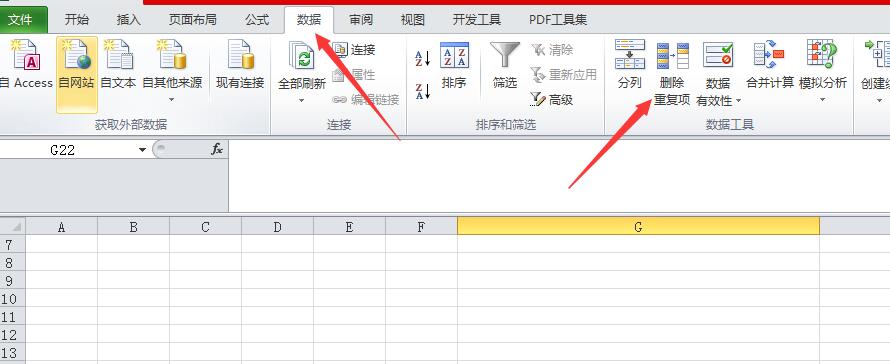Image resolution: width=890 pixels, height=364 pixels.
Task: Select column C header
Action: click(x=205, y=227)
